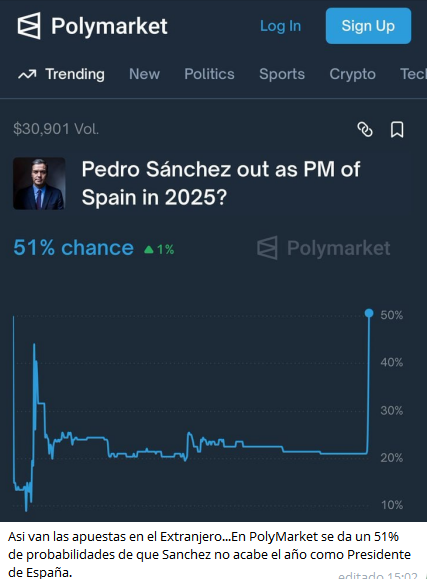The image size is (427, 579).
Task: Open the Politics category tab
Action: [209, 74]
